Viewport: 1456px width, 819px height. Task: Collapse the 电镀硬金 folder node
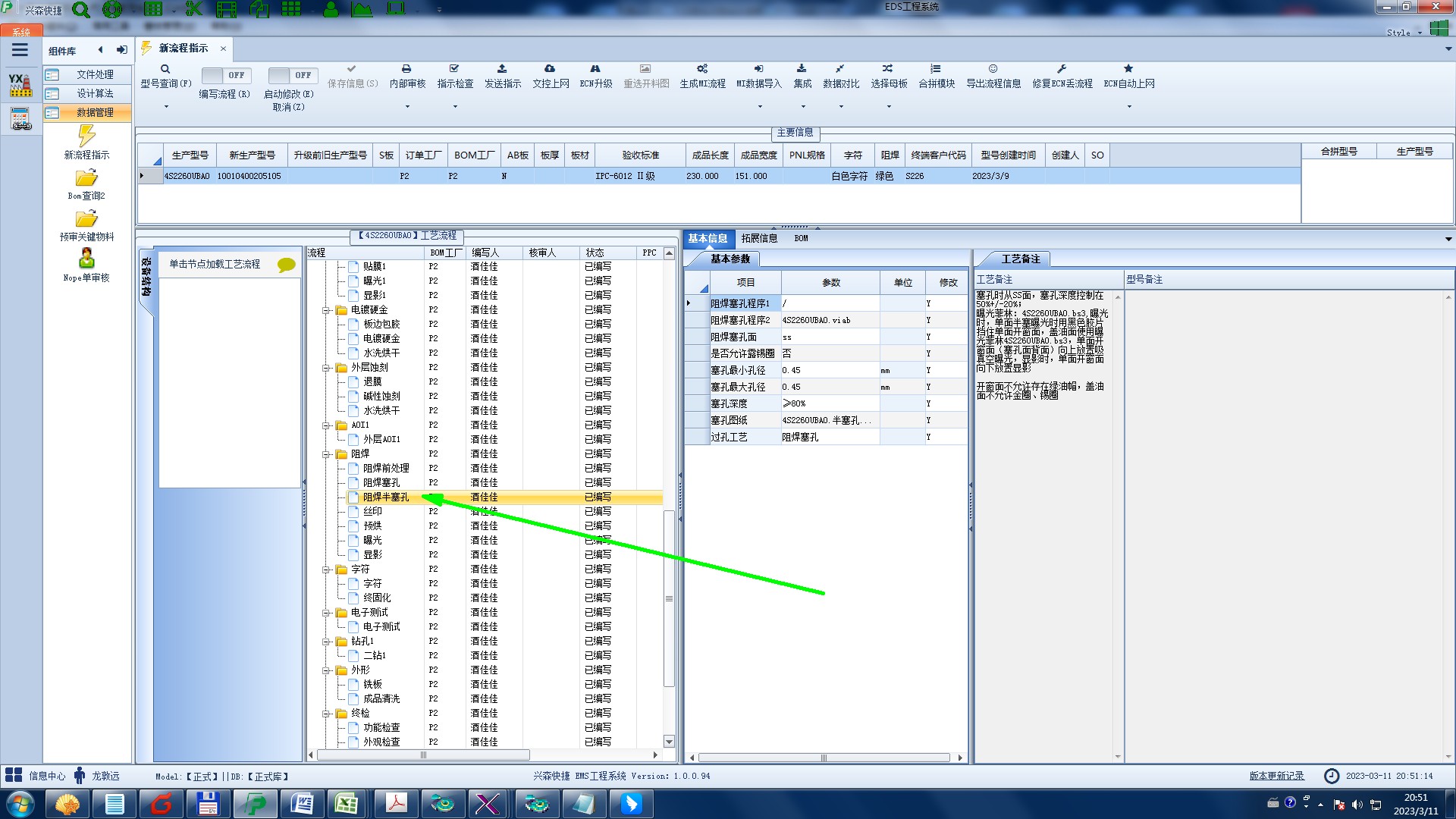pyautogui.click(x=326, y=310)
